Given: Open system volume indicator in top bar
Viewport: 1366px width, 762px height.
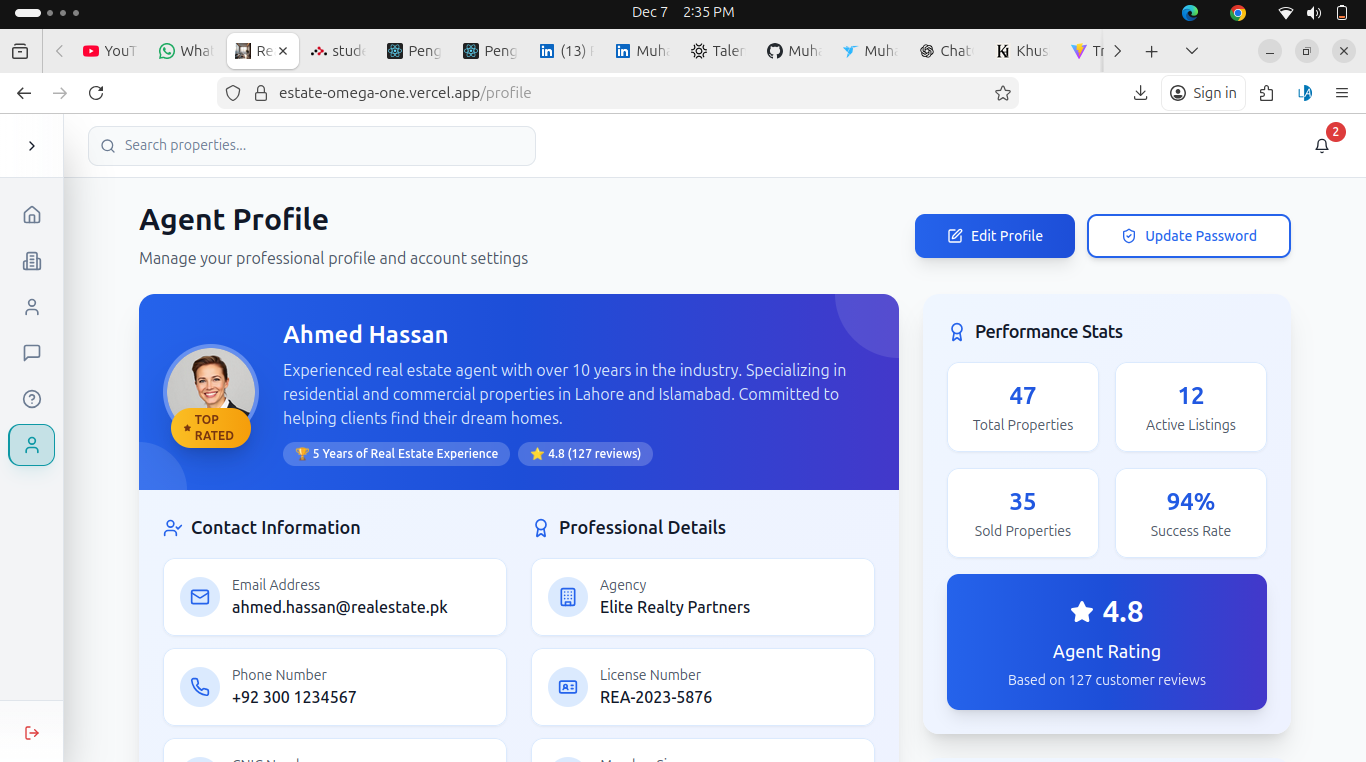Looking at the screenshot, I should 1313,13.
